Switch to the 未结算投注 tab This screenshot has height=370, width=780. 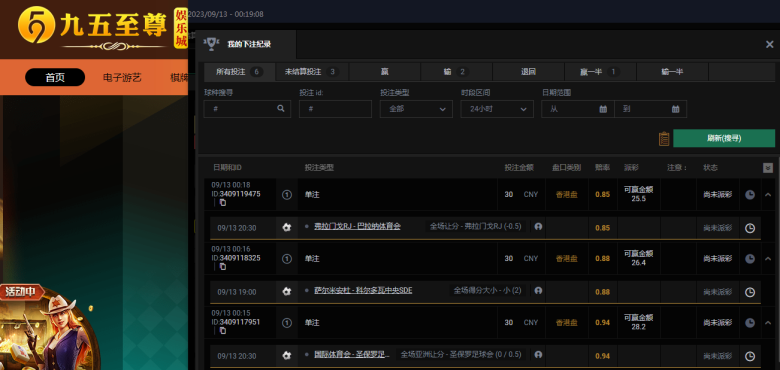(x=312, y=72)
